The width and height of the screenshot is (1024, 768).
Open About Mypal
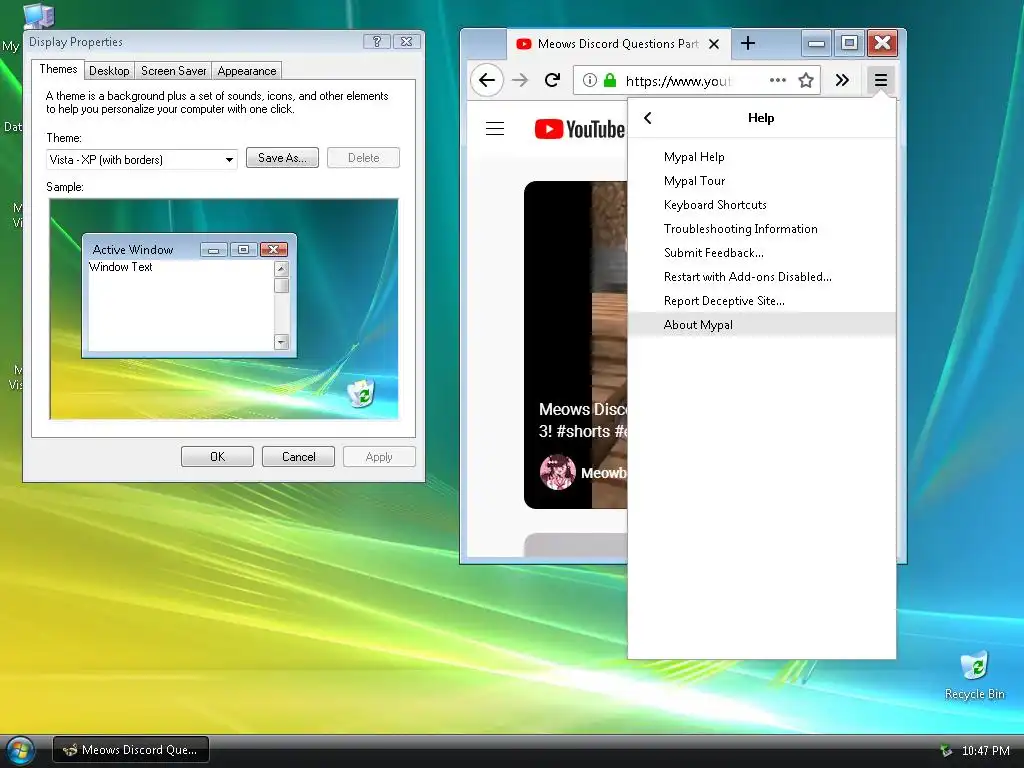pyautogui.click(x=761, y=325)
